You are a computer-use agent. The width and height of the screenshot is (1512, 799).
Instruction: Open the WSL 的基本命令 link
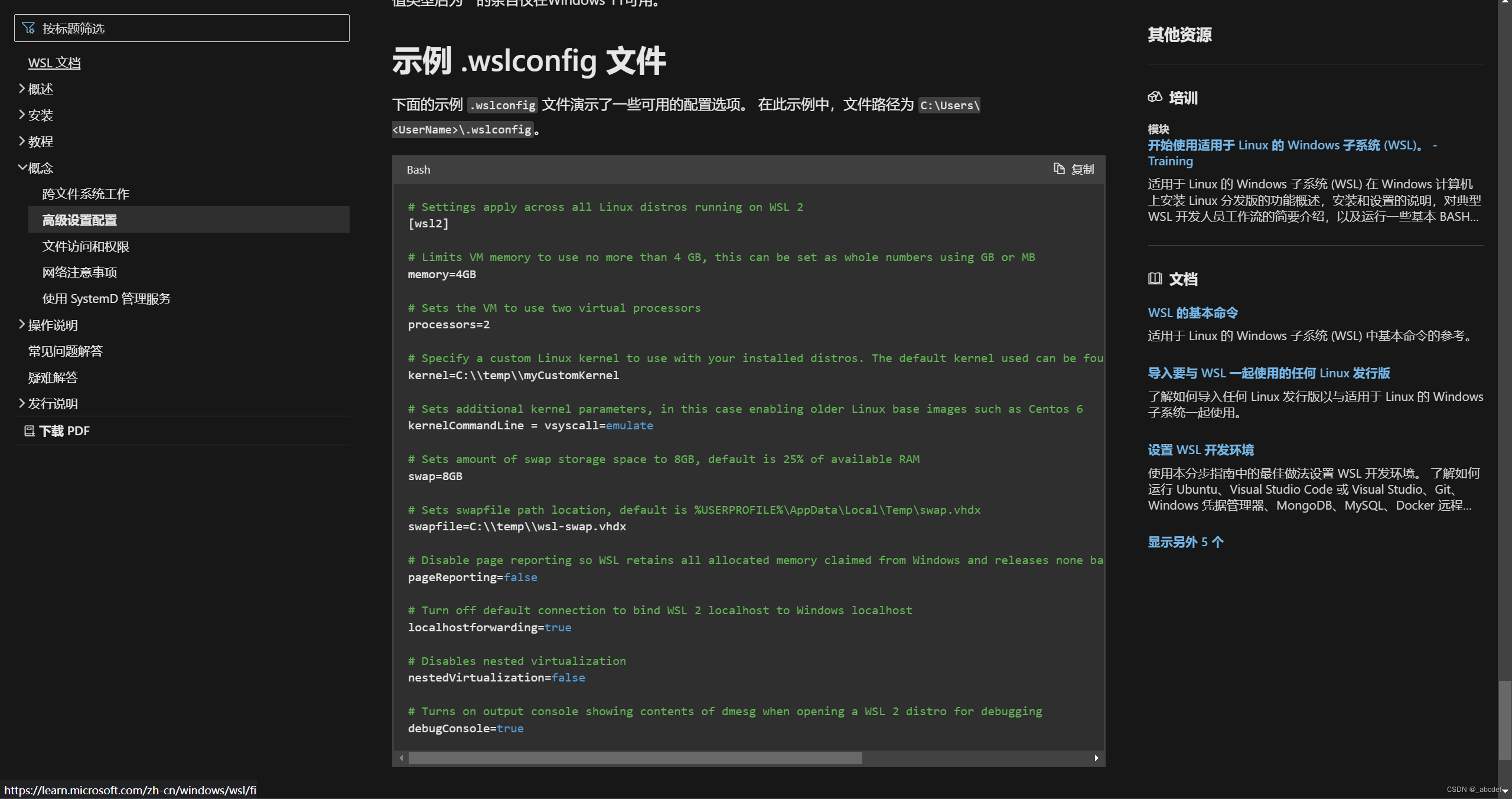[1191, 312]
